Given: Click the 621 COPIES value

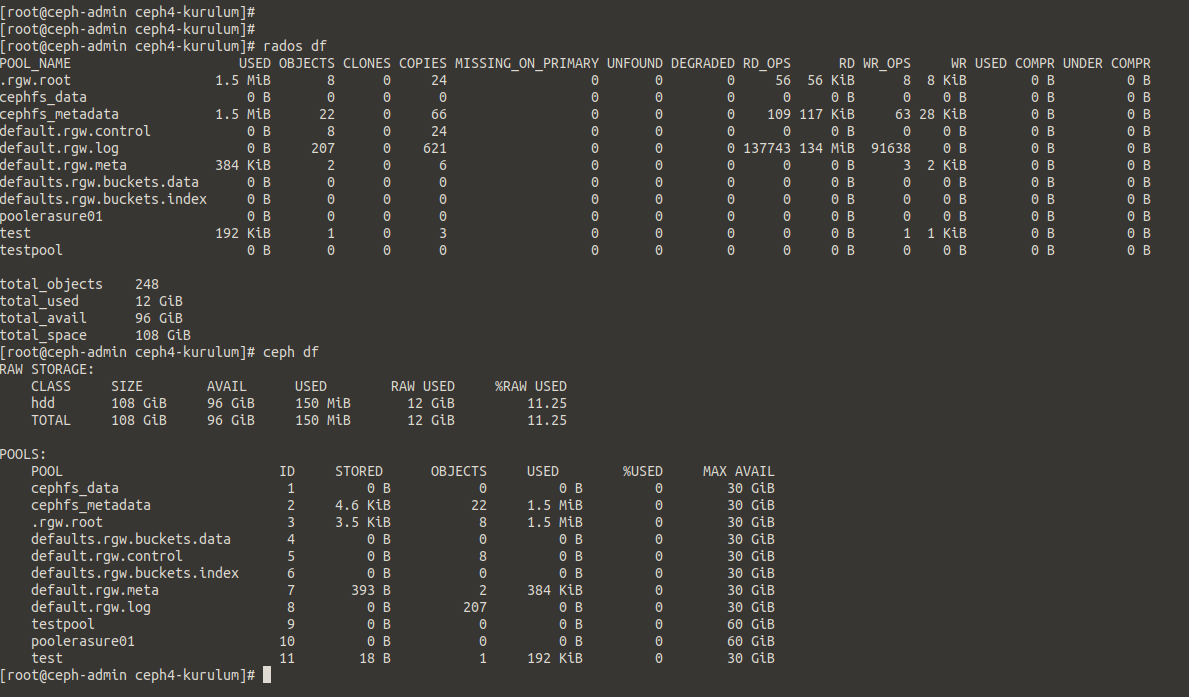Looking at the screenshot, I should coord(435,149).
